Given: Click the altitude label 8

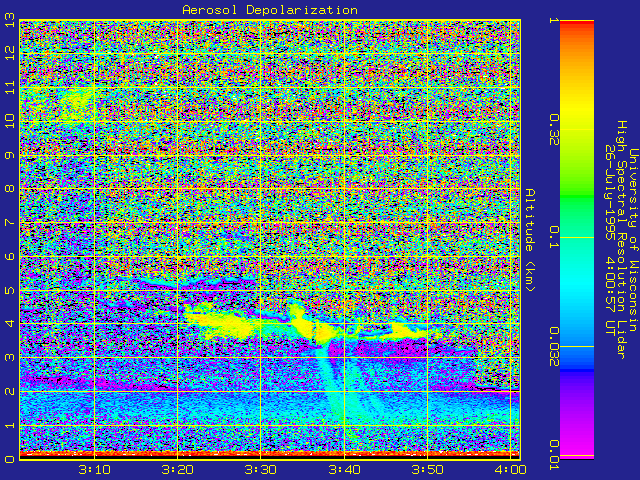Looking at the screenshot, I should point(9,189).
